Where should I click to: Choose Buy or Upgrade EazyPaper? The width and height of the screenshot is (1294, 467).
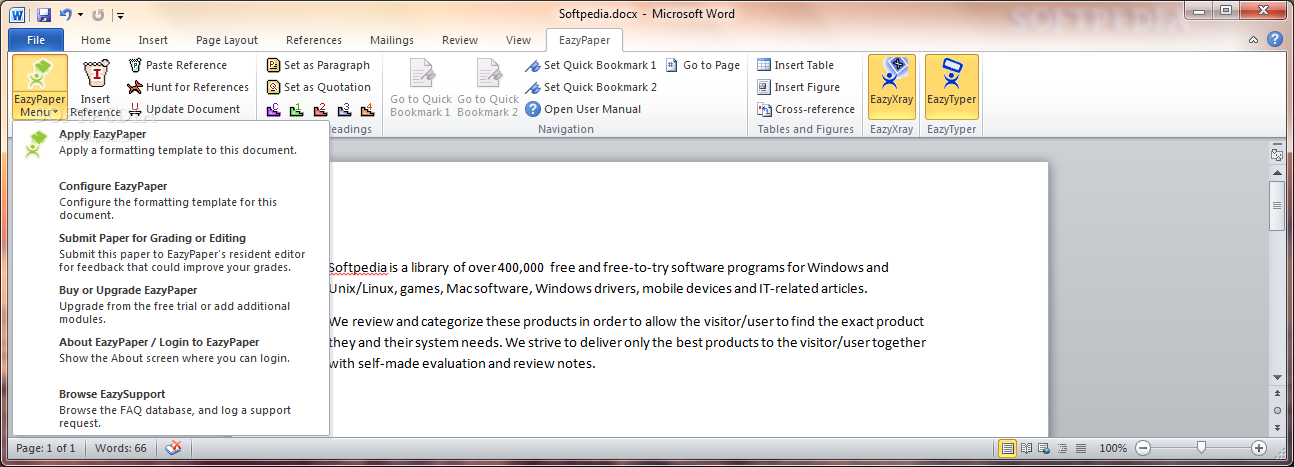[170, 305]
